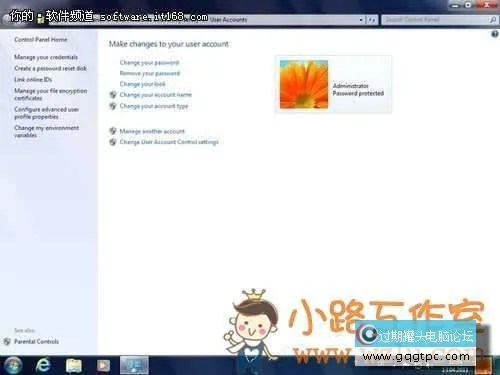Click Remove your password link
Screen dimensions: 500x375
(150, 73)
